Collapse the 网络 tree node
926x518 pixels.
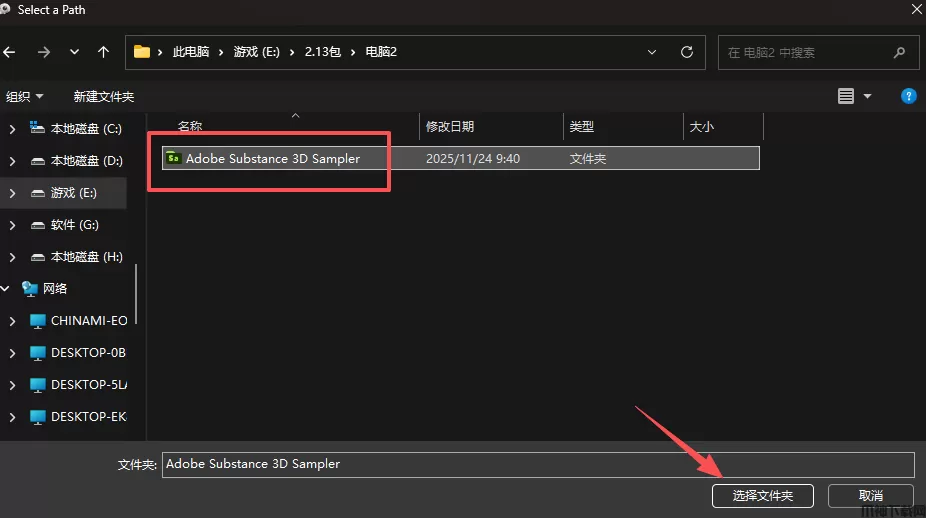5,288
